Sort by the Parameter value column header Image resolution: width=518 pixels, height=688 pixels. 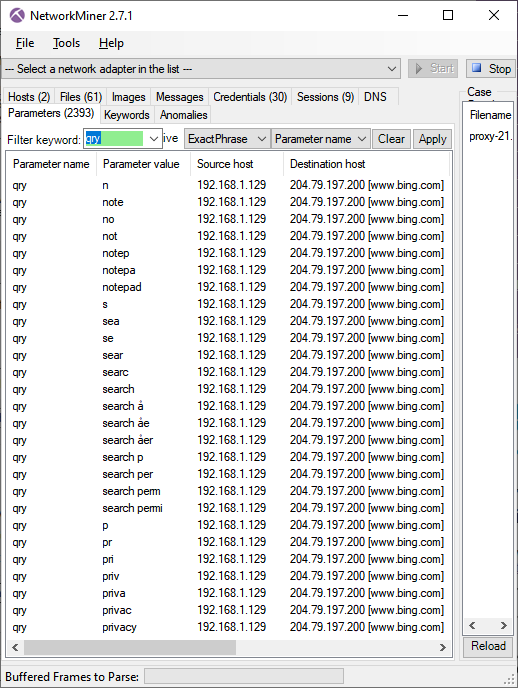pos(141,164)
